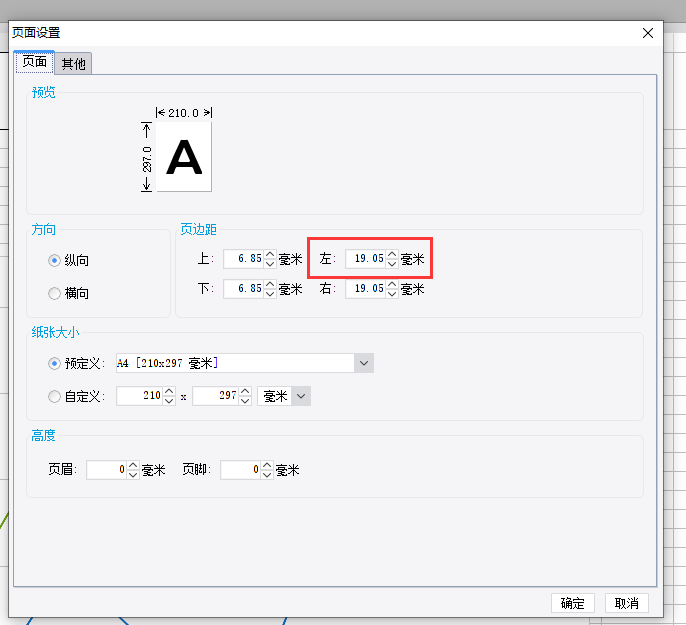This screenshot has height=625, width=686.
Task: Decrease the bottom margin (下) value
Action: point(270,293)
